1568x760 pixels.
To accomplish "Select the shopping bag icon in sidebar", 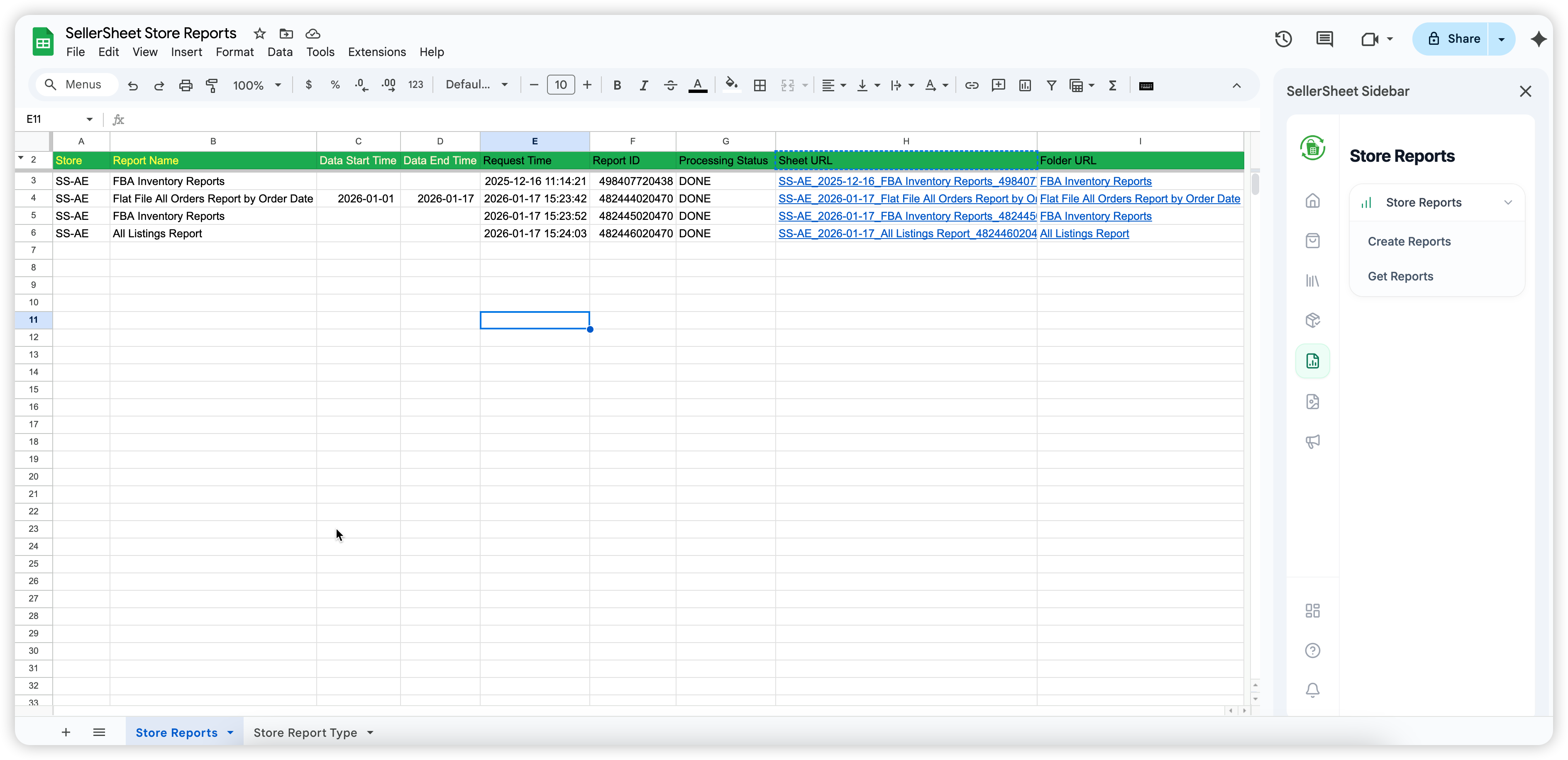I will click(1312, 241).
